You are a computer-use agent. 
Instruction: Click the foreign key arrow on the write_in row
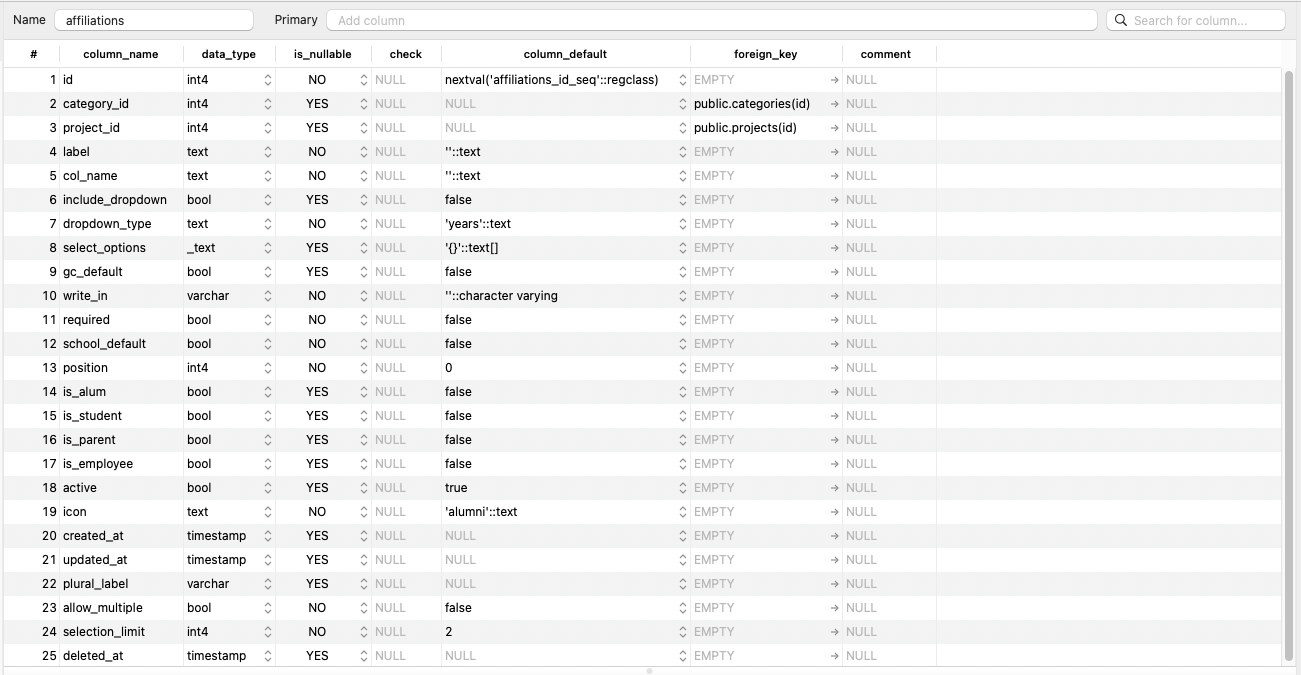[x=833, y=295]
